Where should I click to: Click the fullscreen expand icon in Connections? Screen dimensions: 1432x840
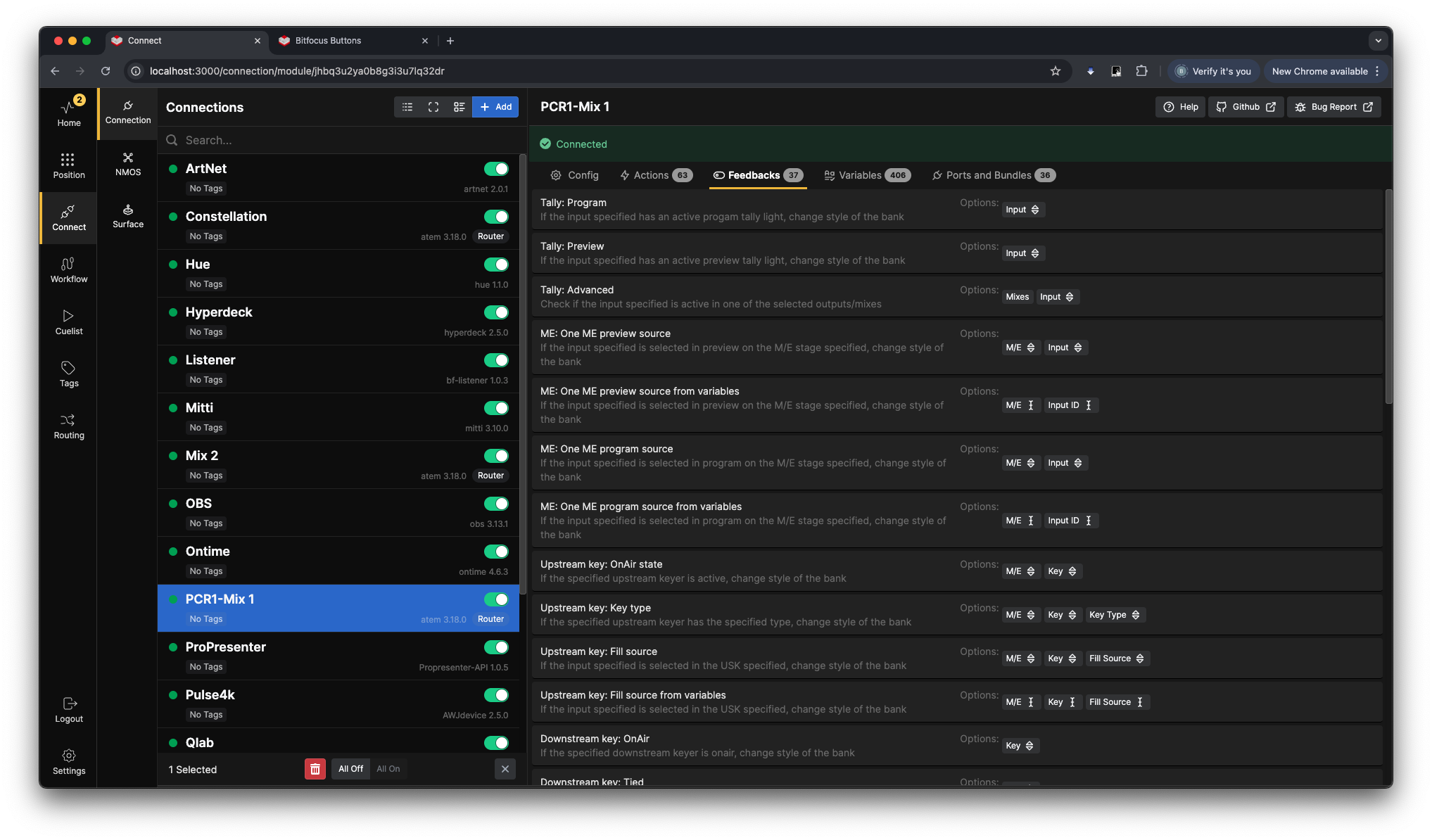433,107
